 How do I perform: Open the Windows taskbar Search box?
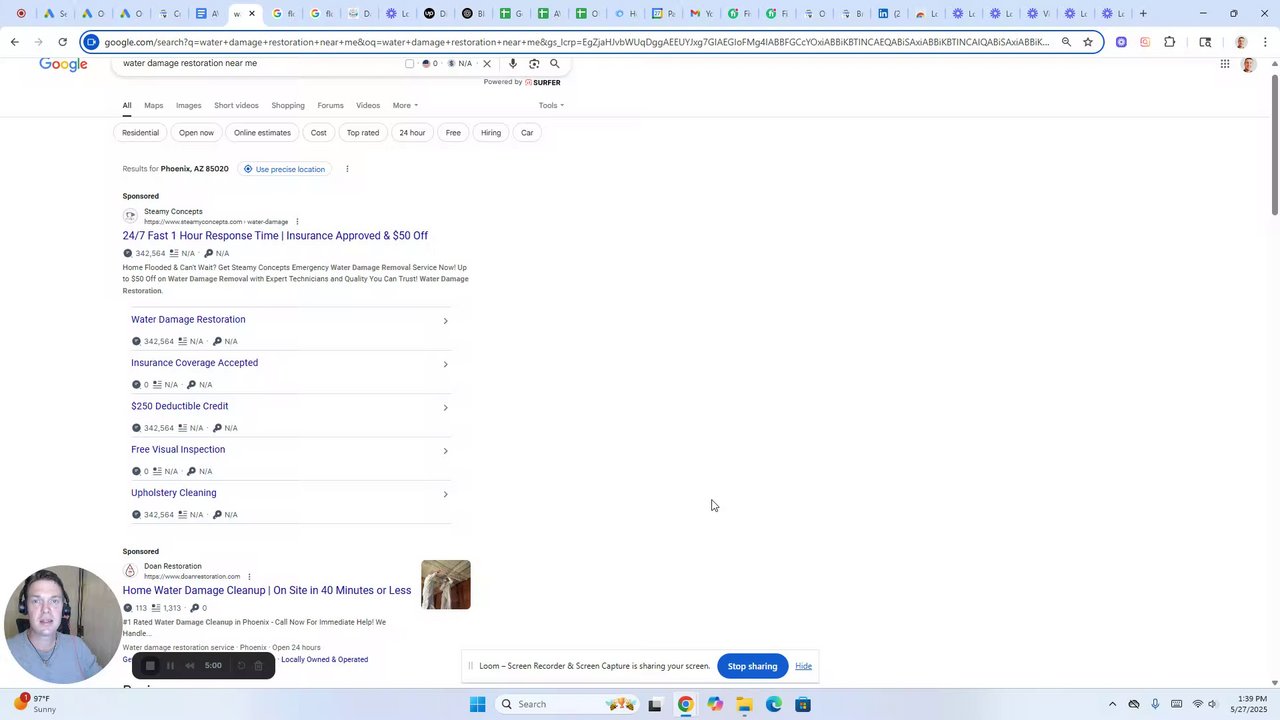pyautogui.click(x=568, y=705)
